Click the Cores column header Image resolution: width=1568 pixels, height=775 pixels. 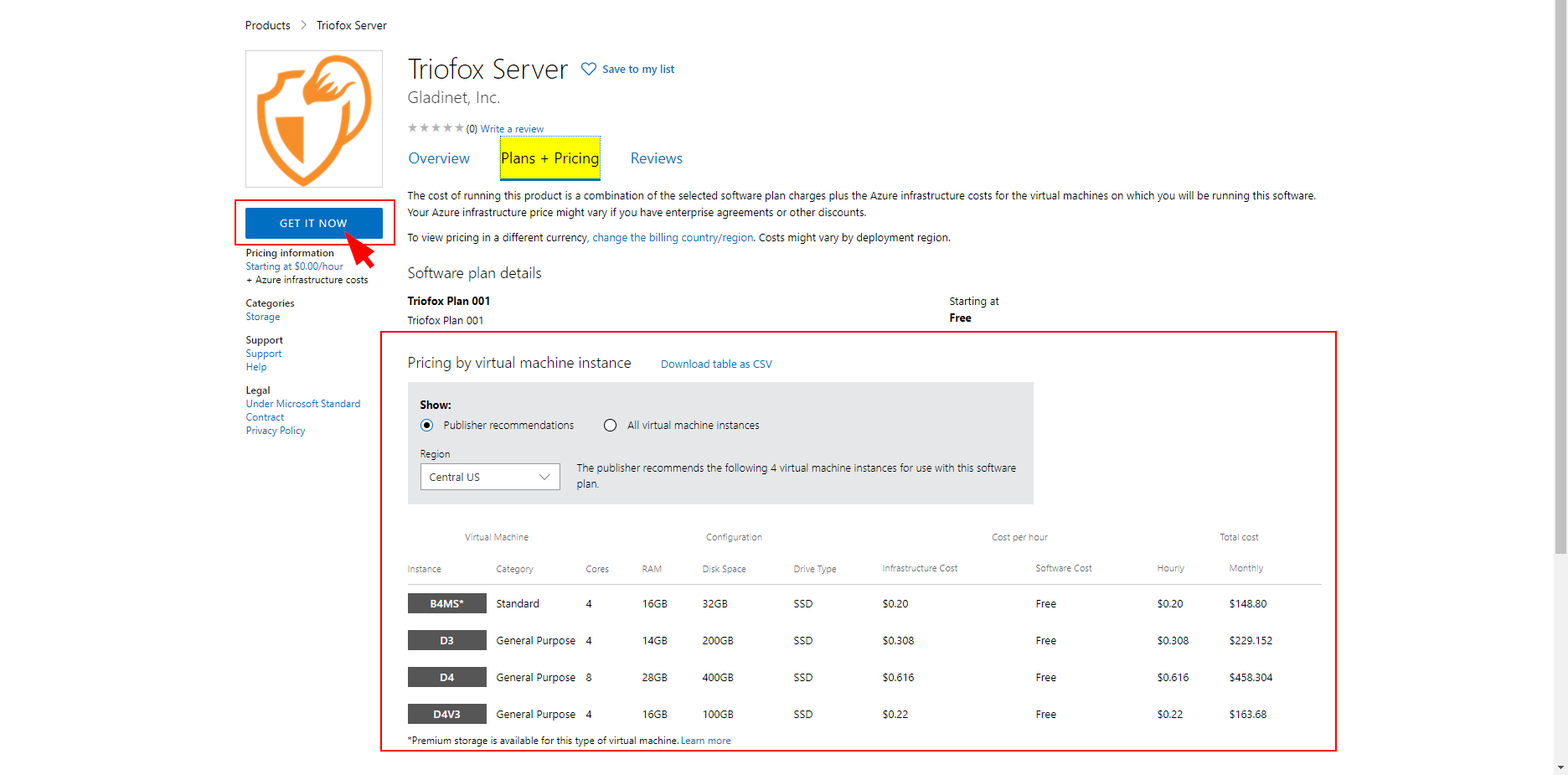[x=597, y=569]
